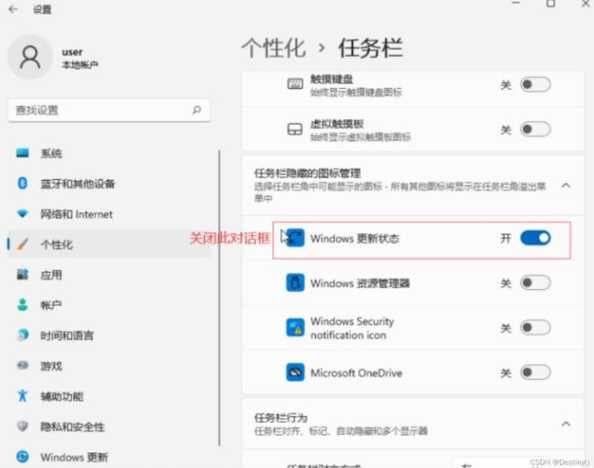
Task: Click the 触摸键盘 label
Action: coord(331,79)
